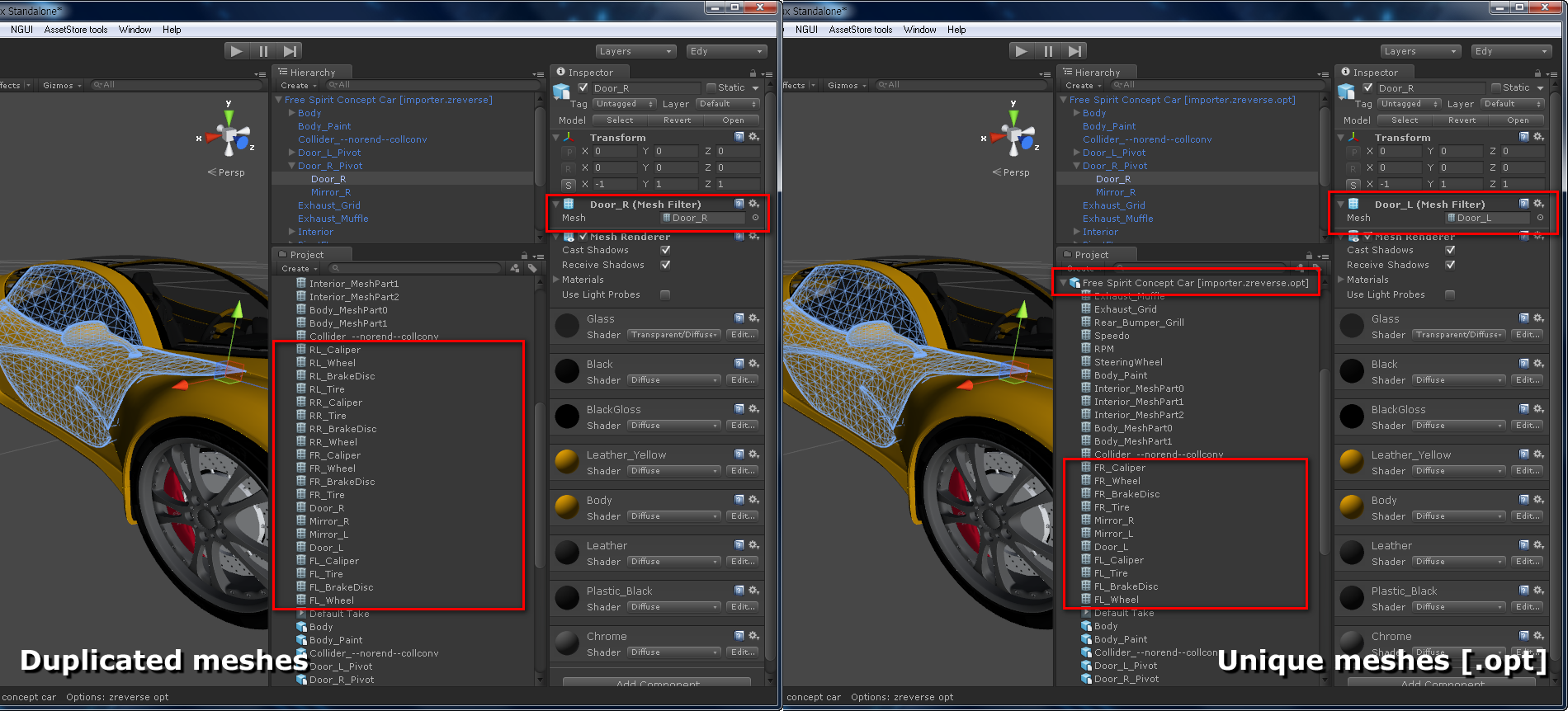Toggle Receive Shadows checkbox in left Inspector
The height and width of the screenshot is (711, 1568).
coord(665,265)
